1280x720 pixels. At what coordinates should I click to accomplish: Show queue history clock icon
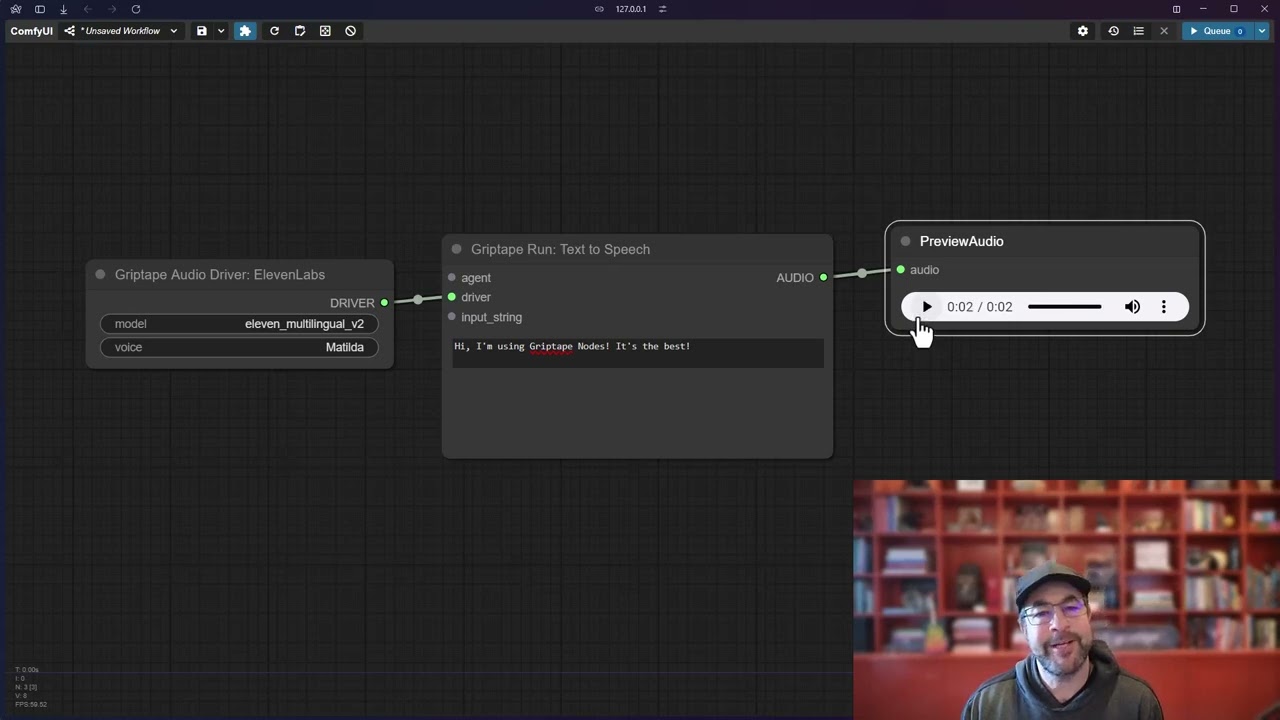(1113, 31)
